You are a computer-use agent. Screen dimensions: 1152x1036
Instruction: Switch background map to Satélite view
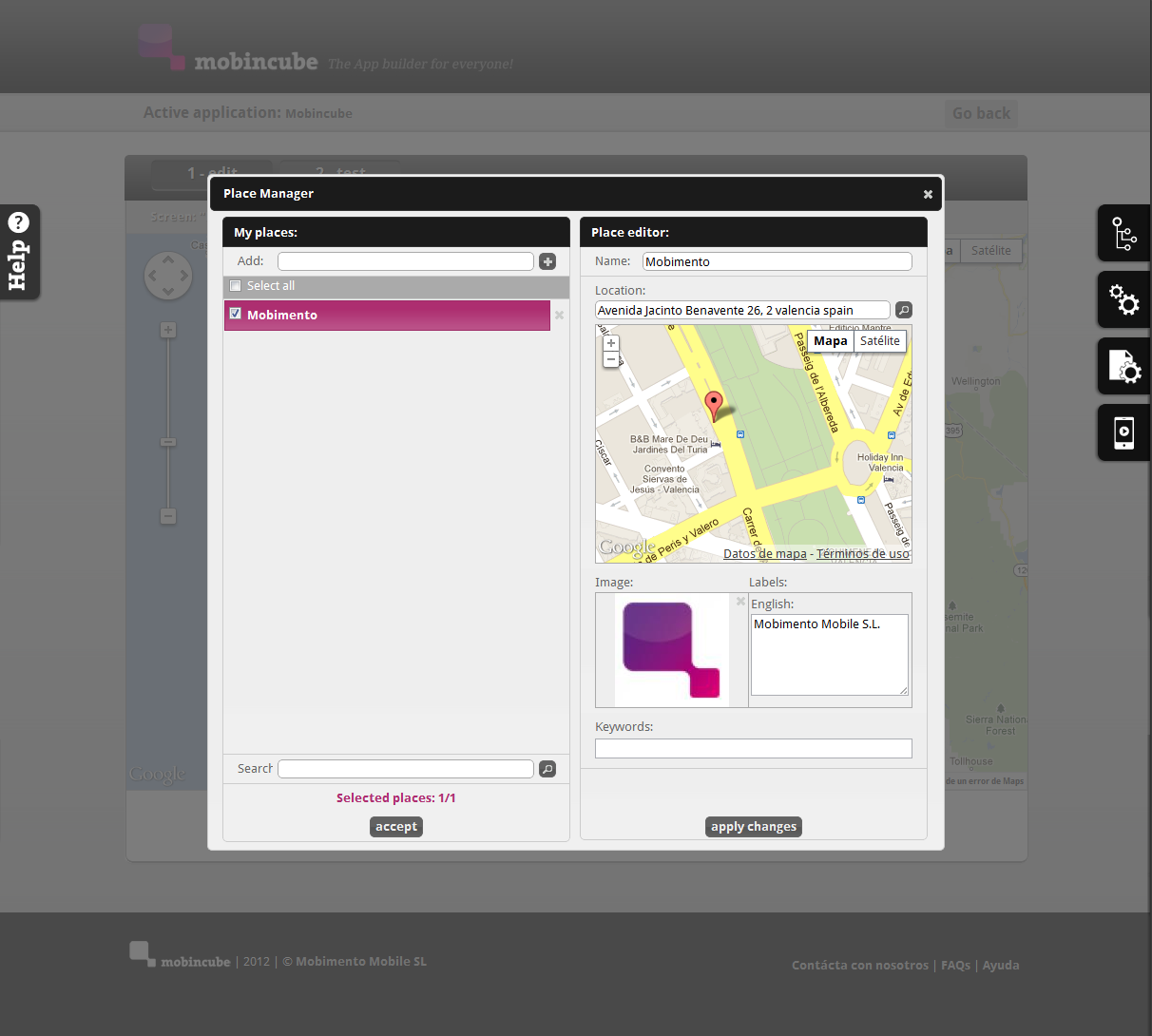click(x=991, y=251)
